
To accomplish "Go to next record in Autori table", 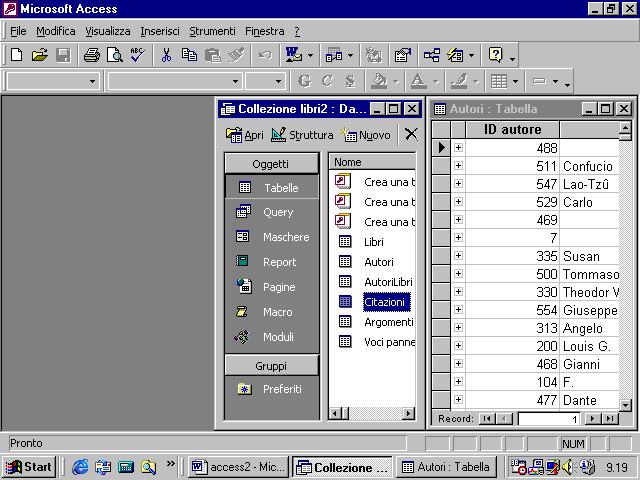I will [x=592, y=419].
